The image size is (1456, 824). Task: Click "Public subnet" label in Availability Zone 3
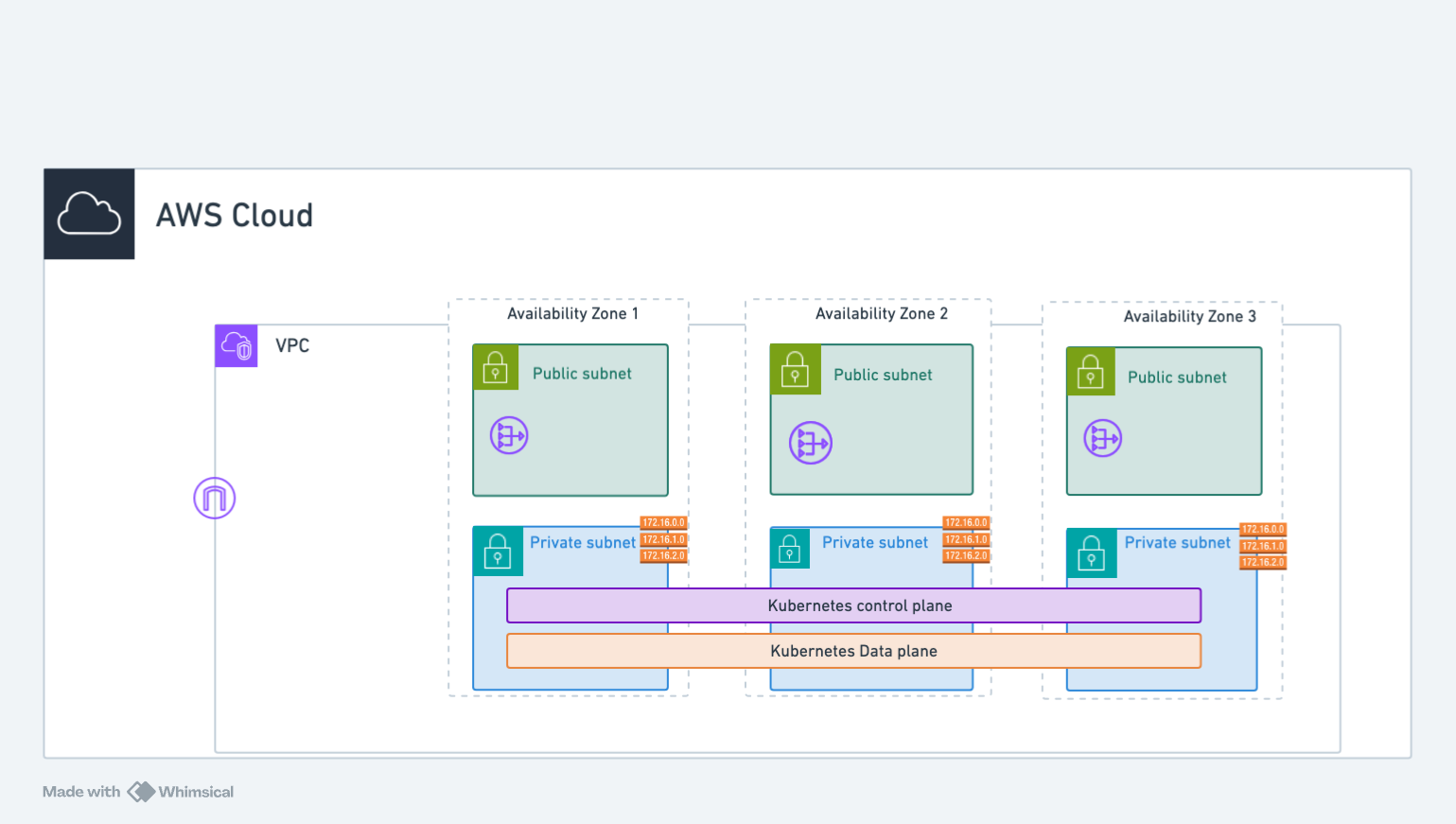(x=1177, y=377)
